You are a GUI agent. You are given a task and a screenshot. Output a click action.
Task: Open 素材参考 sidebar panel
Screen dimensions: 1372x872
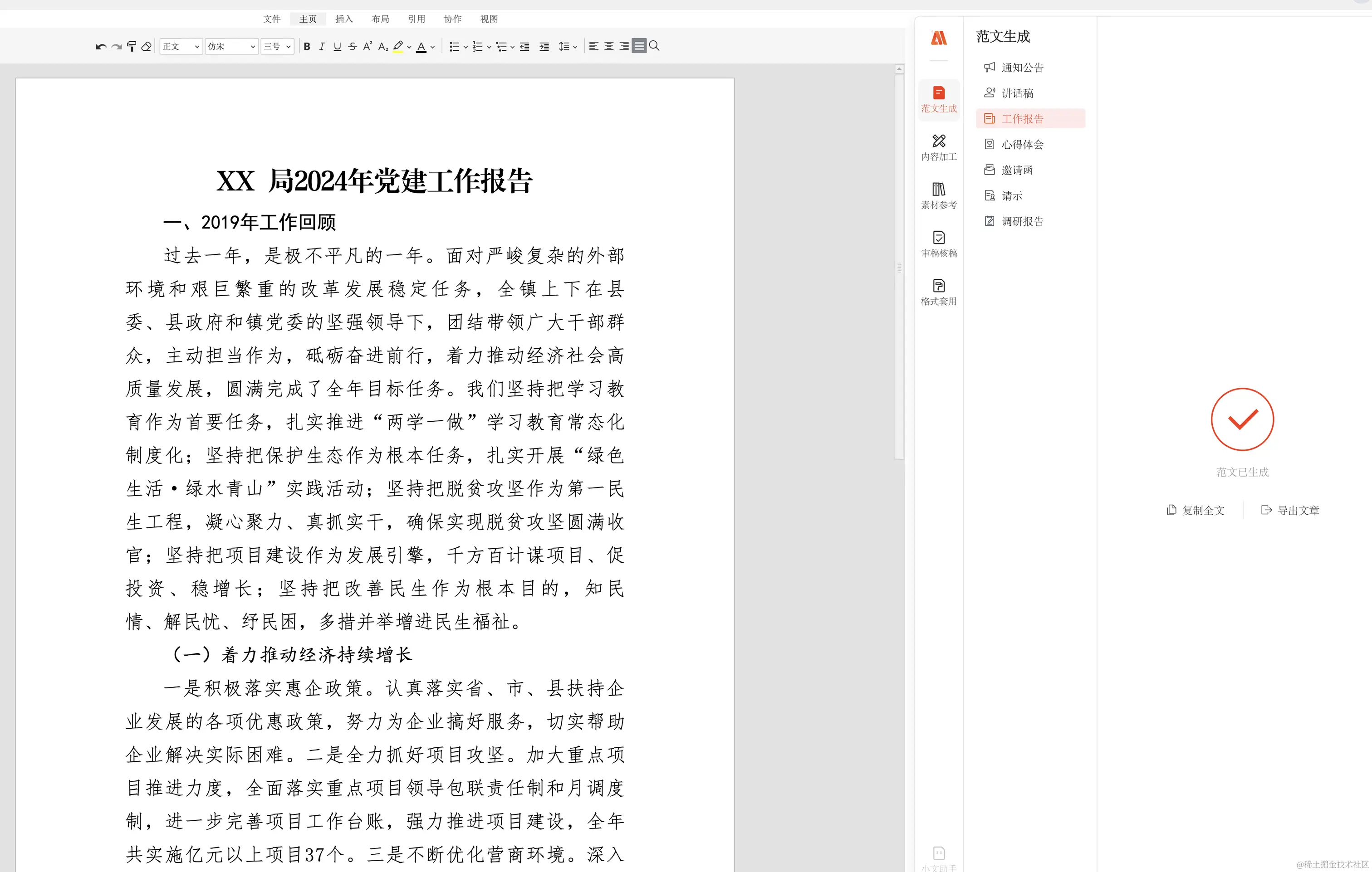(938, 195)
